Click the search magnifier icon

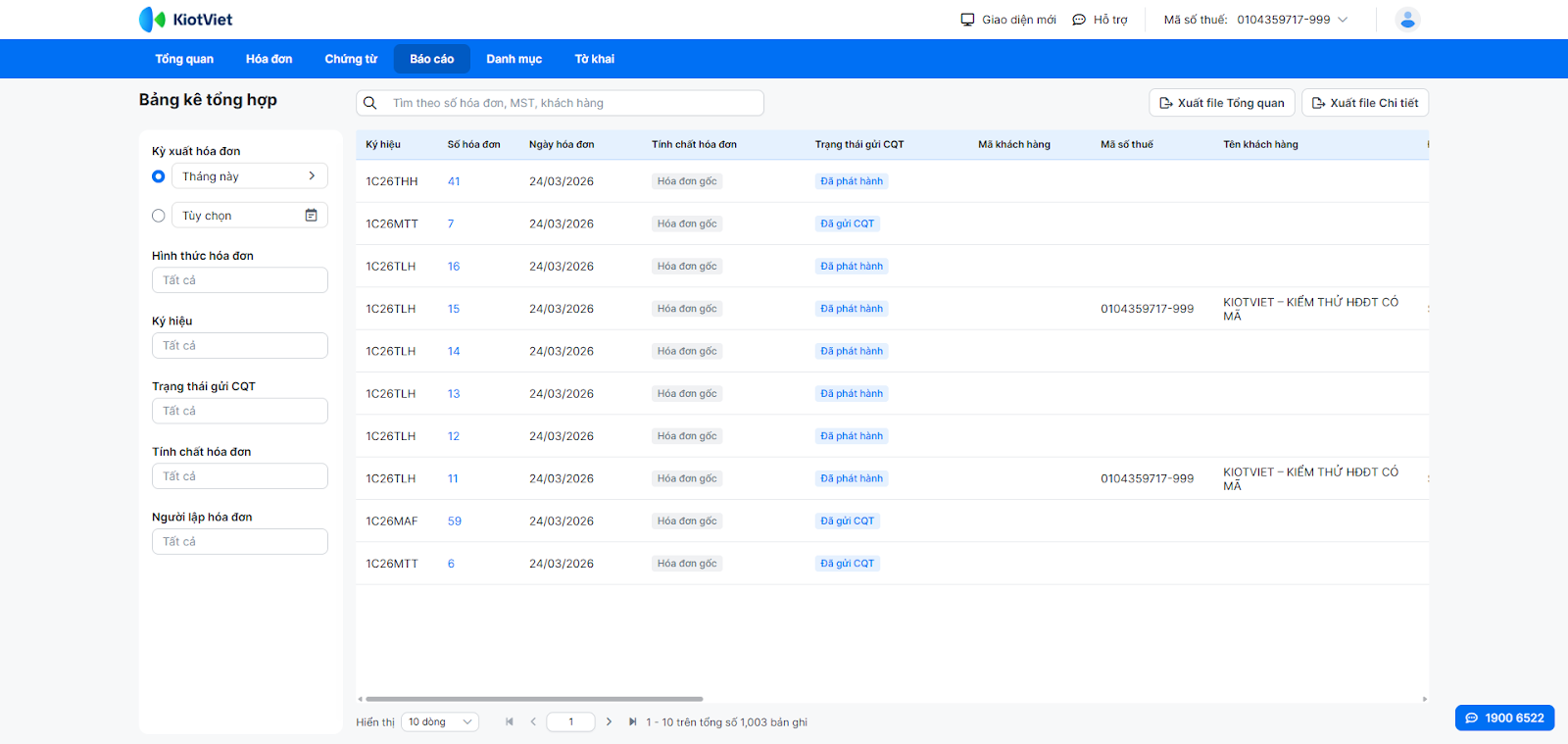370,103
